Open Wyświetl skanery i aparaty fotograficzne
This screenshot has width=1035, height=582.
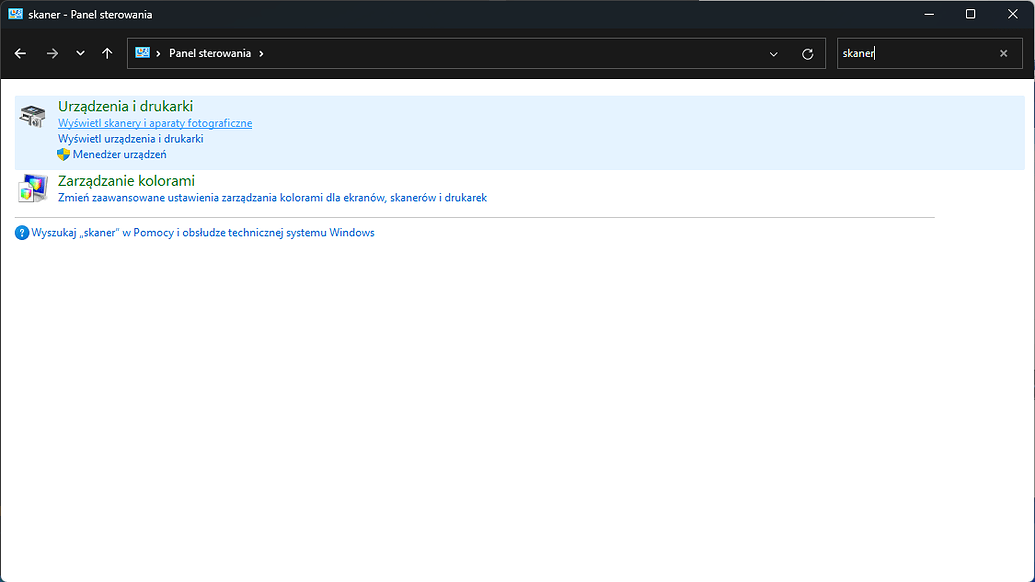point(155,123)
